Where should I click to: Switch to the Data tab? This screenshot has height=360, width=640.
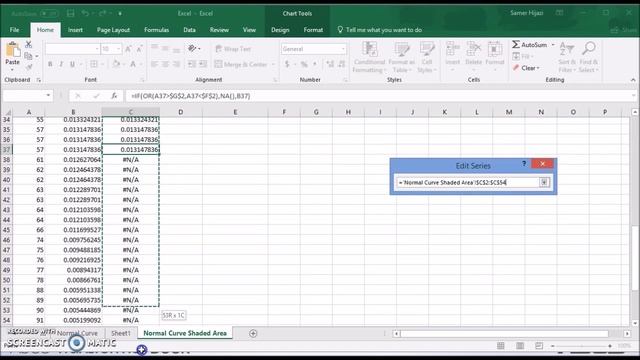189,30
